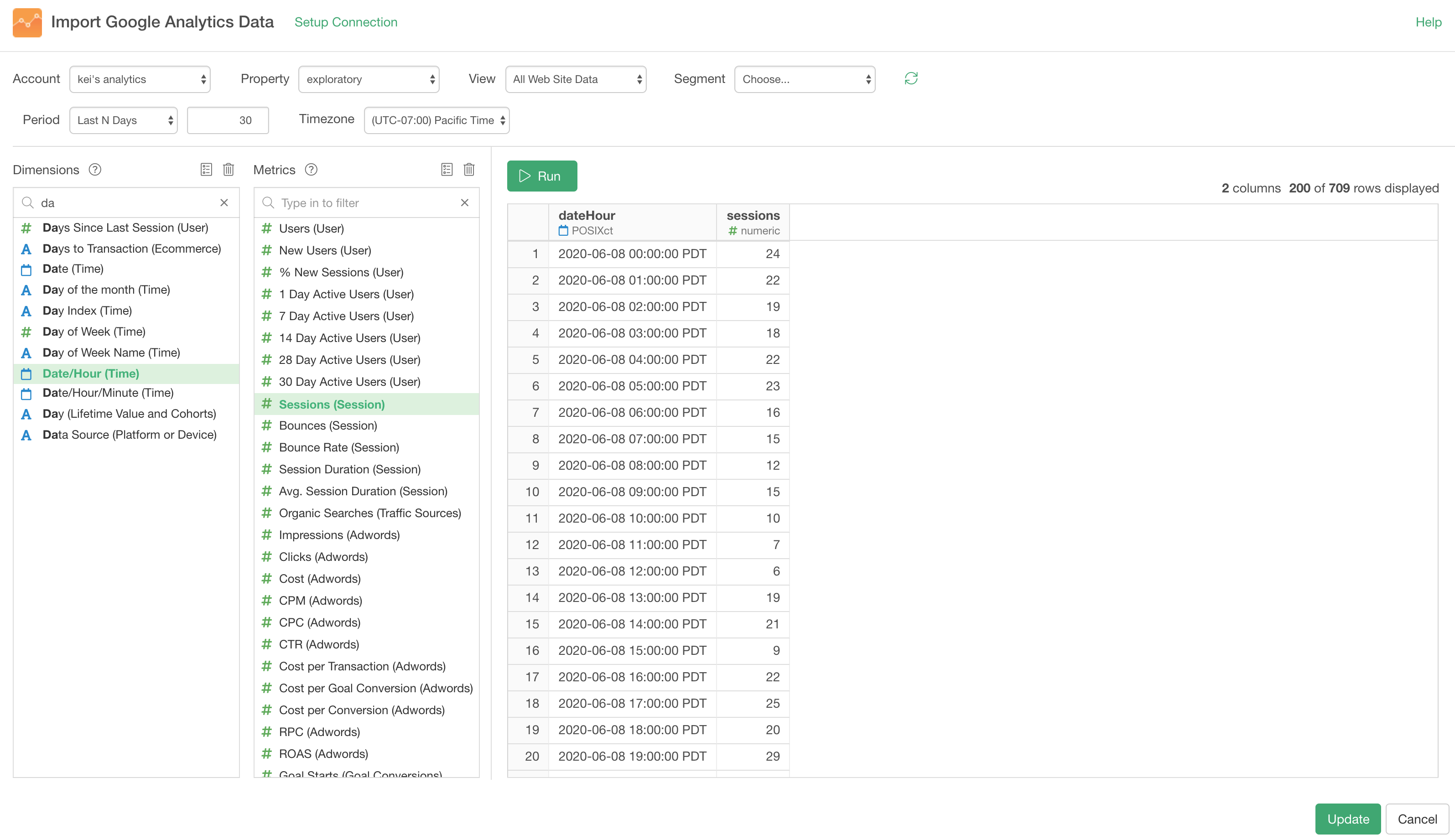Click cell 2020-06-08 12:00:00 PDT
Screen dimensions: 1455x840
pos(632,571)
